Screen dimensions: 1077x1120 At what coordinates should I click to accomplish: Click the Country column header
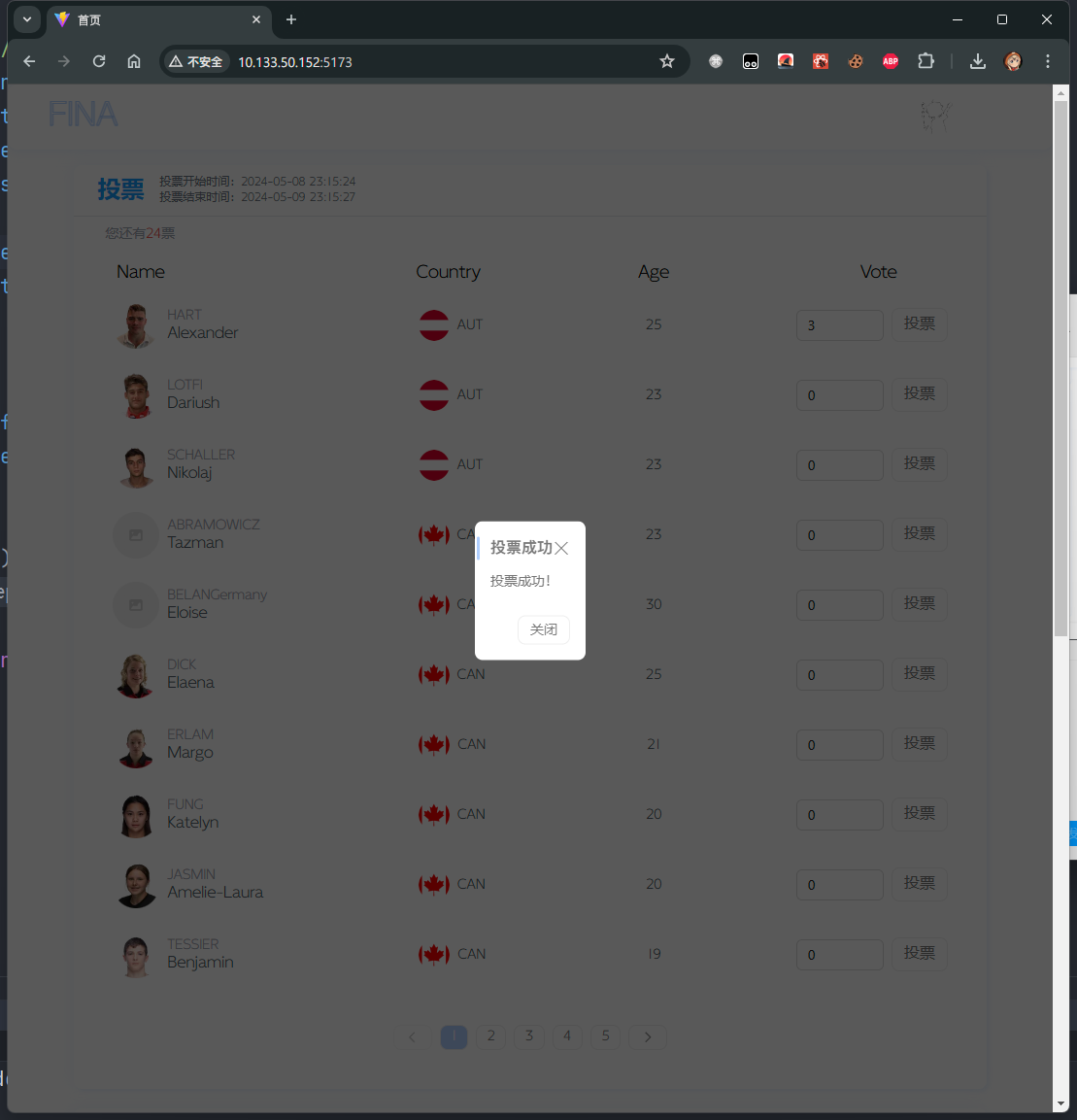click(x=449, y=271)
